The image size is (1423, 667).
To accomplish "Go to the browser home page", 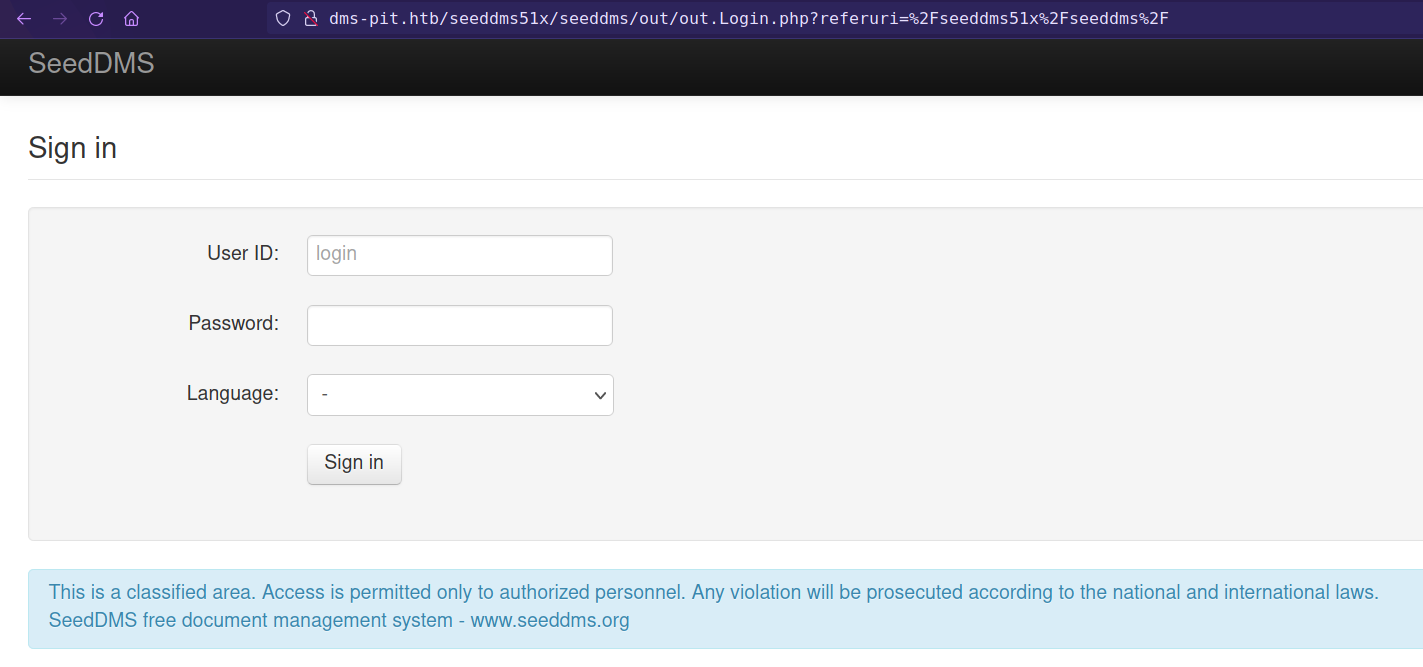I will tap(131, 18).
